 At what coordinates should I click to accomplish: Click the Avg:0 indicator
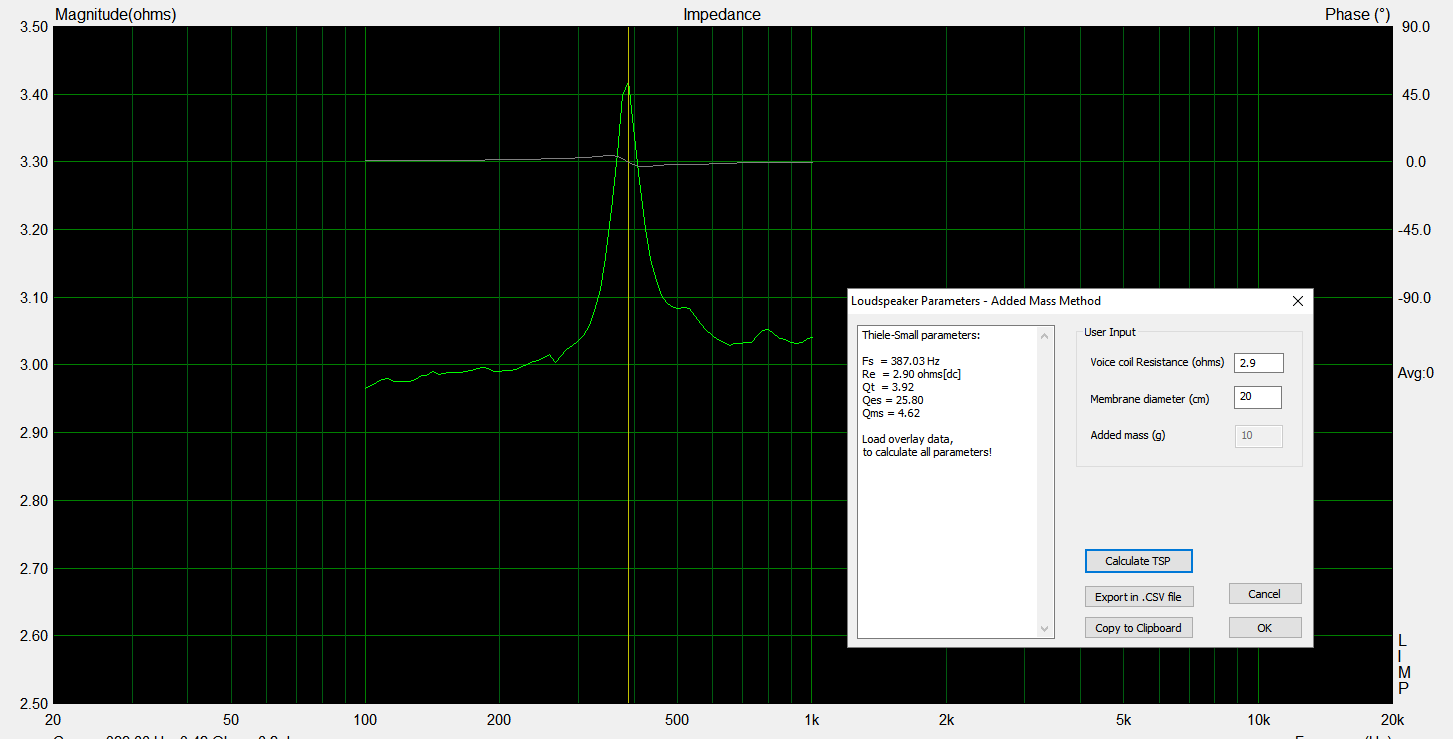tap(1415, 373)
